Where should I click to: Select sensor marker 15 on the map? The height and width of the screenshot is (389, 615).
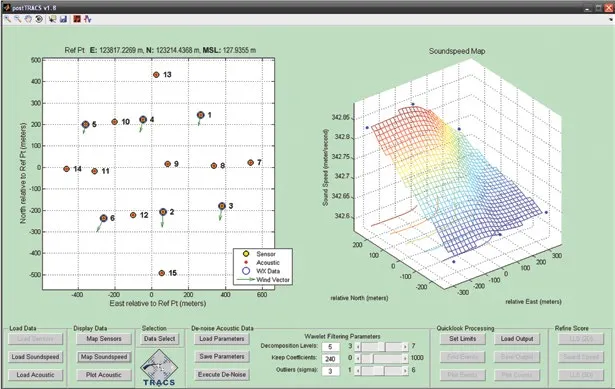point(162,273)
